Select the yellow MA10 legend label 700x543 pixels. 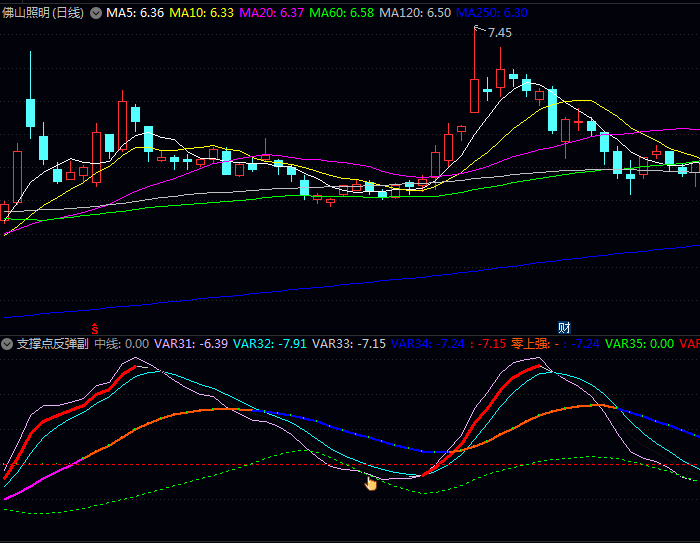click(202, 13)
